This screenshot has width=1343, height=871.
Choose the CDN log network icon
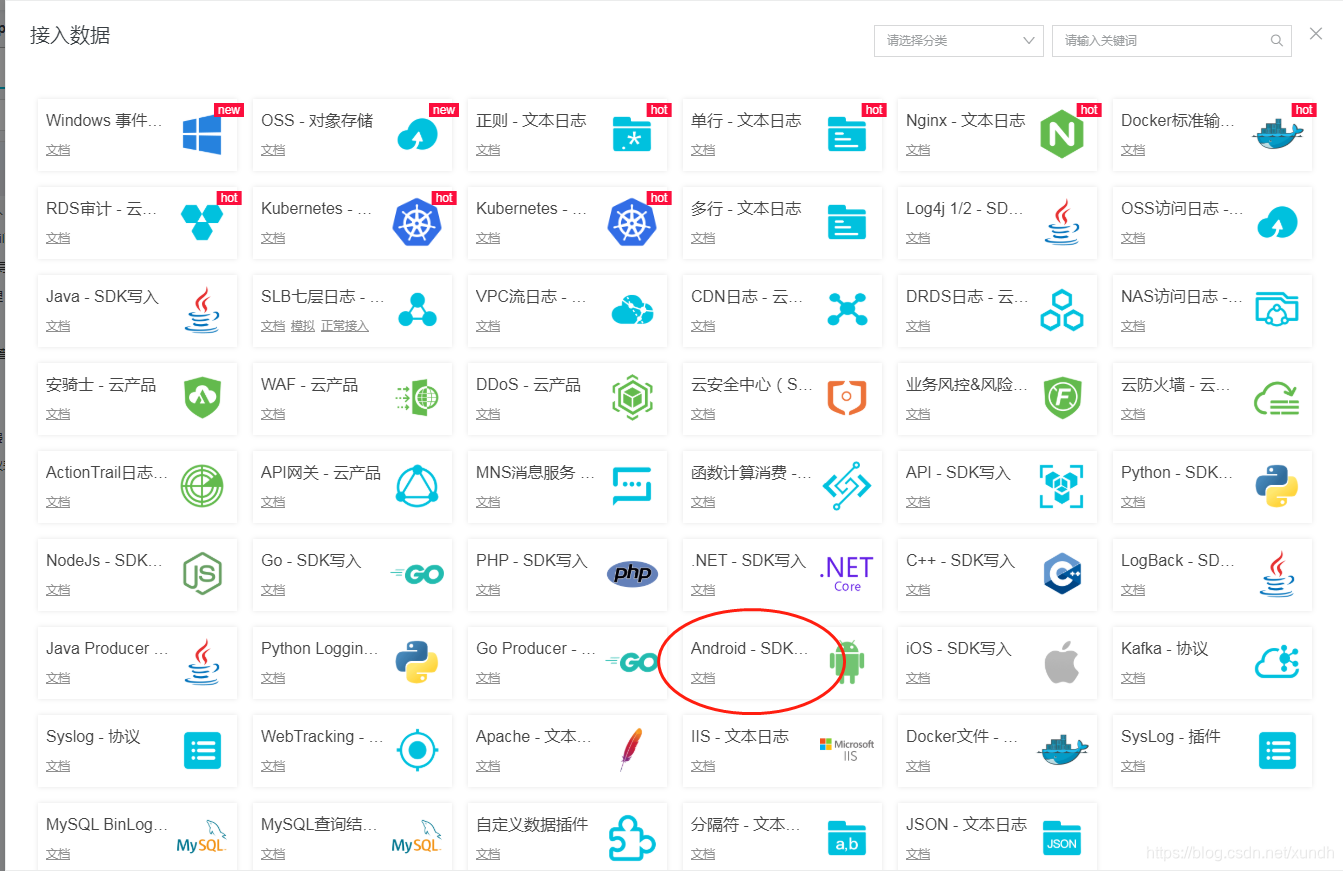click(x=847, y=310)
